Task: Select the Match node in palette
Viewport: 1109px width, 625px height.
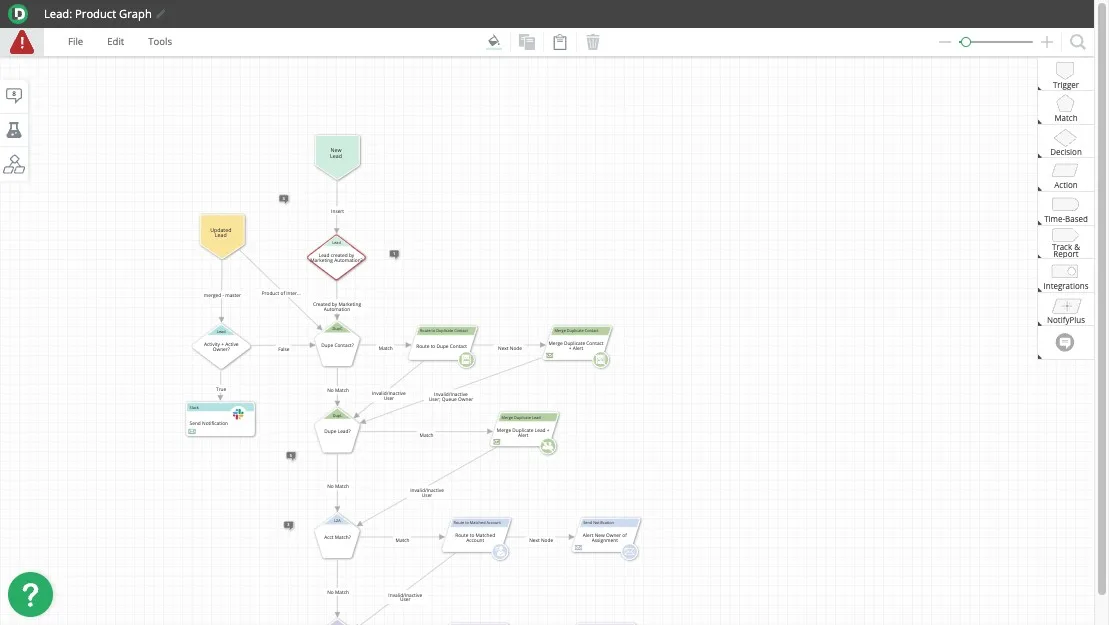Action: 1065,109
